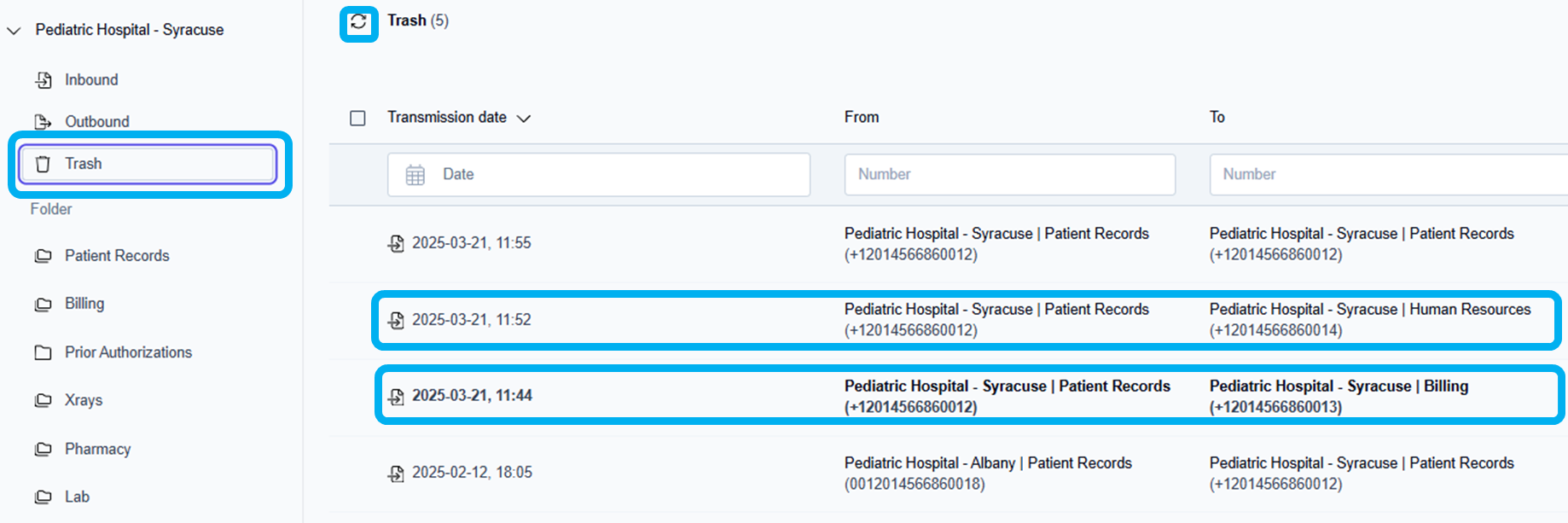Click the Outbound folder icon
This screenshot has width=1568, height=523.
[44, 122]
